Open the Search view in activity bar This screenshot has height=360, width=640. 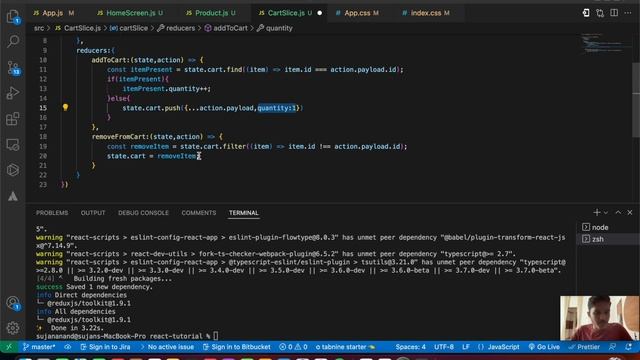pyautogui.click(x=13, y=41)
